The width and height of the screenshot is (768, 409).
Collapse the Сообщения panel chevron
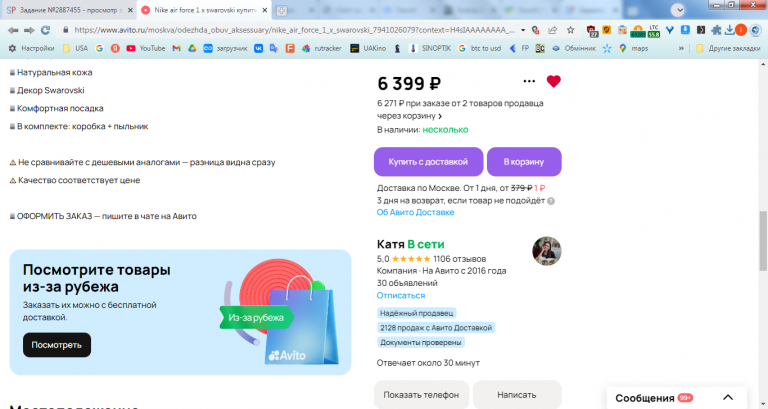[728, 397]
